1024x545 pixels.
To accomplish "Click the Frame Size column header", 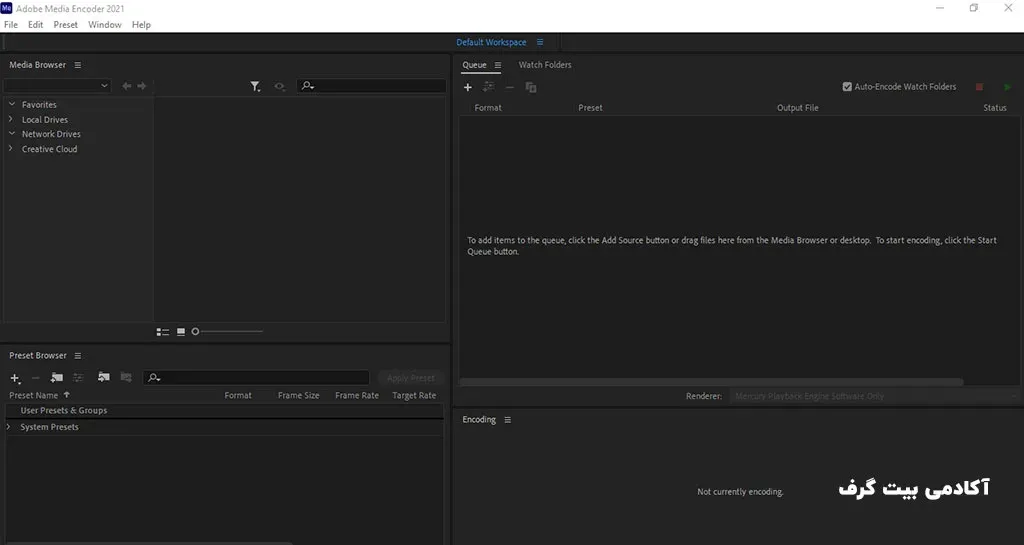I will 298,395.
